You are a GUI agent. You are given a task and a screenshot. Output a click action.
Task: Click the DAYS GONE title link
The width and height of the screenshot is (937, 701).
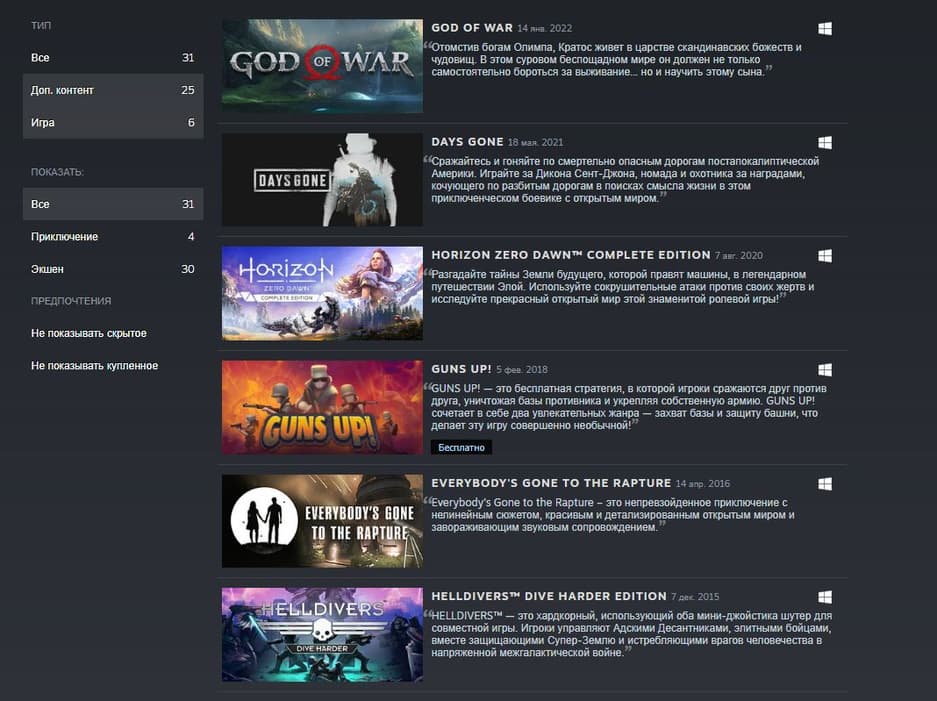pyautogui.click(x=467, y=142)
